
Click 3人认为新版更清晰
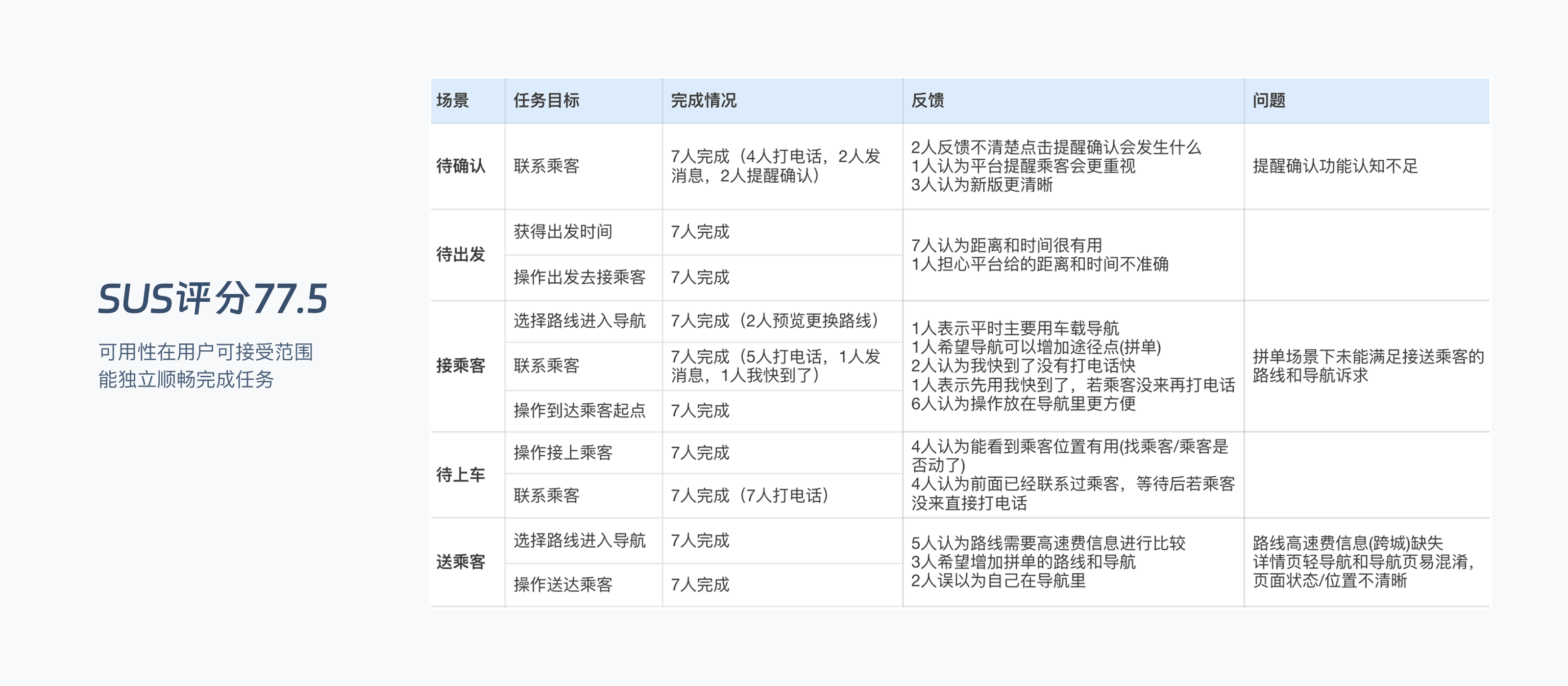point(981,185)
